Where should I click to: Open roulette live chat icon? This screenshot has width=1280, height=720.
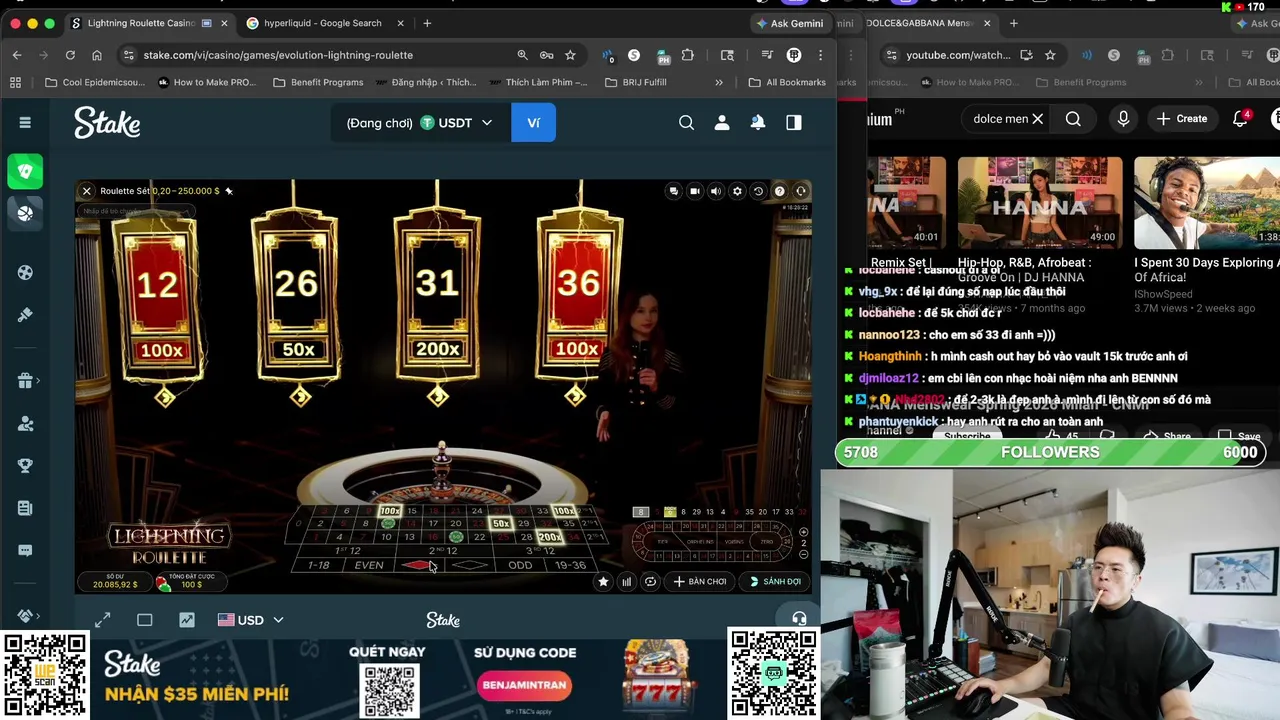click(673, 191)
